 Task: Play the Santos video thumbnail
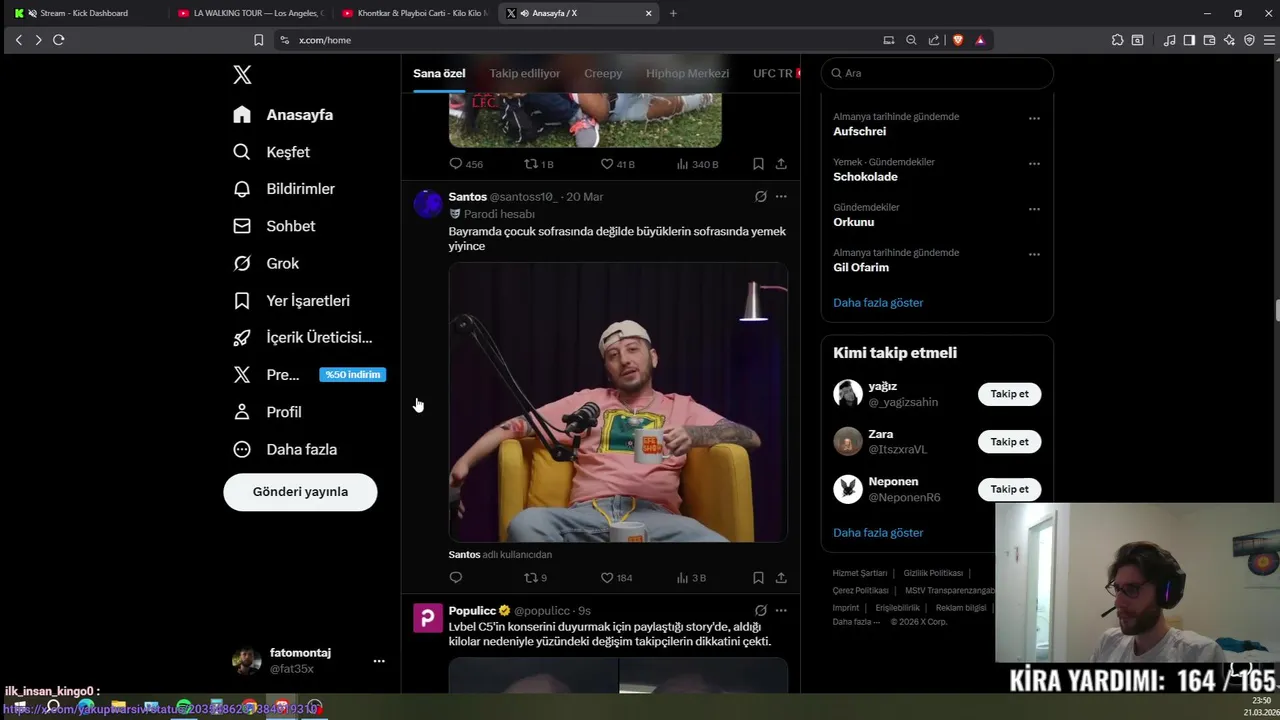click(x=618, y=402)
